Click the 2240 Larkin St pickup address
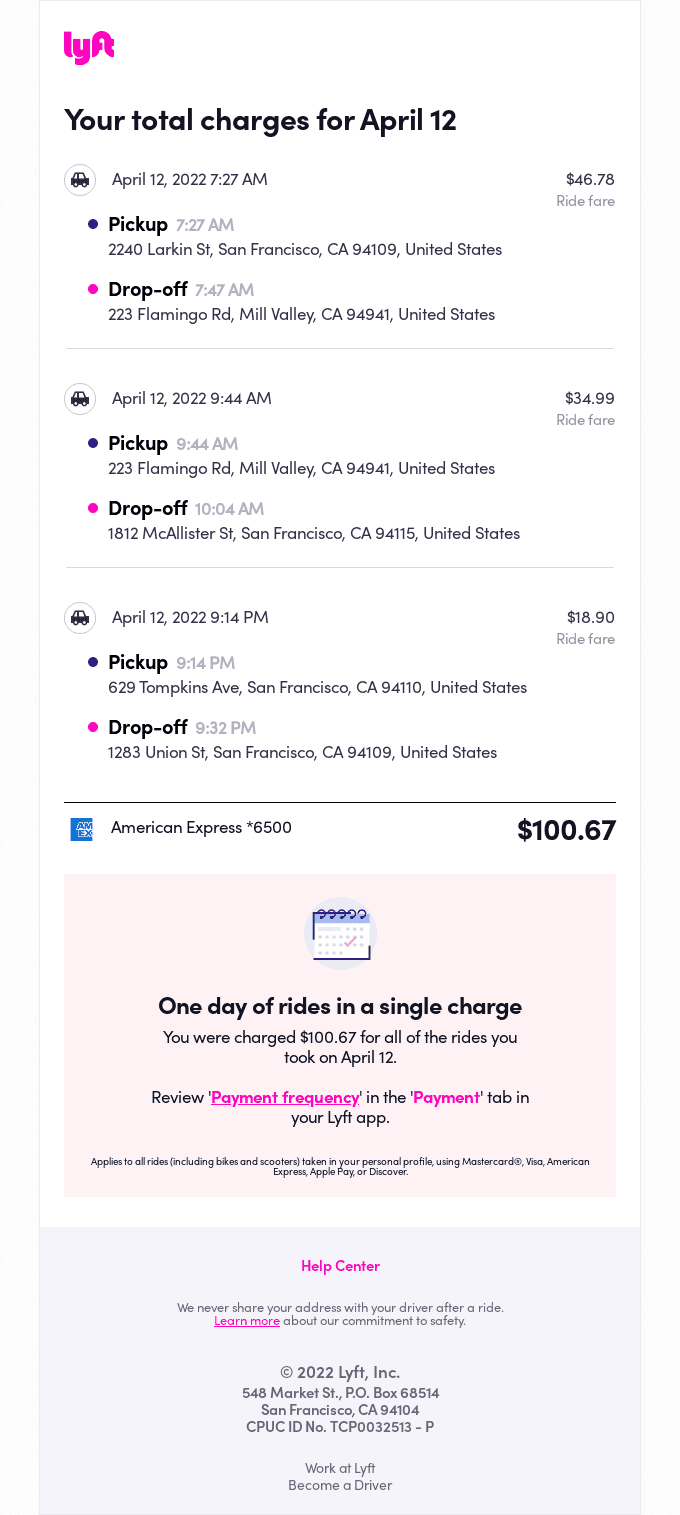 pos(305,250)
